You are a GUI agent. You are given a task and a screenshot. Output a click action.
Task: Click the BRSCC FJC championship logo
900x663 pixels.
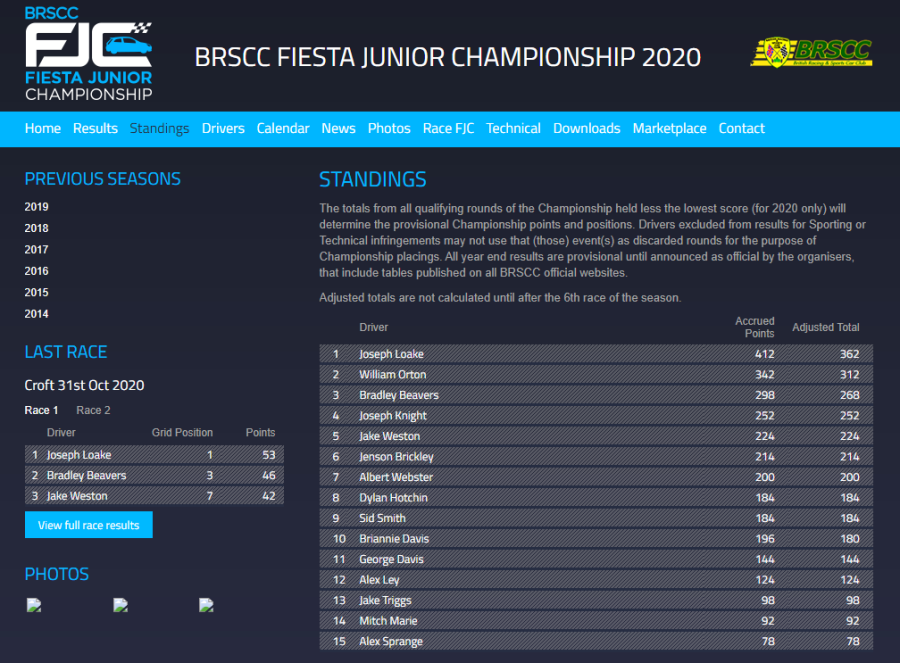(x=89, y=53)
